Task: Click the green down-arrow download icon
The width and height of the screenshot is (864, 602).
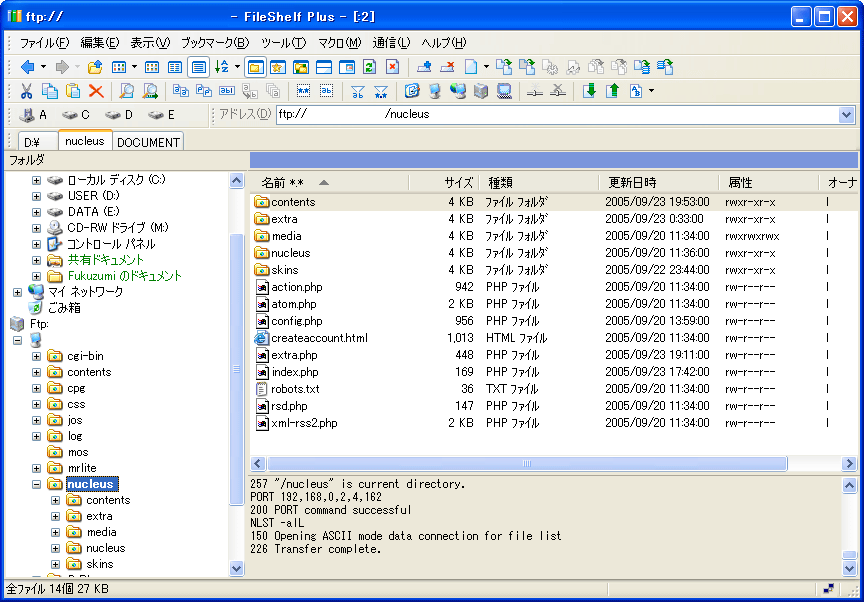Action: click(589, 91)
